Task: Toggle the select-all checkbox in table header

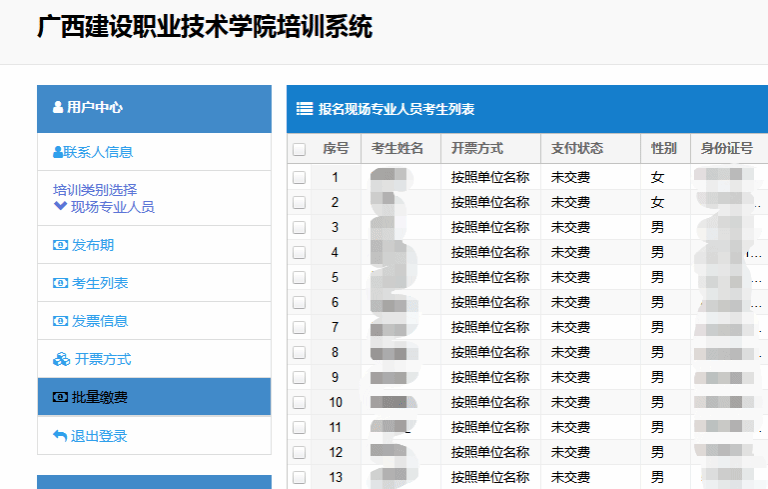Action: (299, 150)
